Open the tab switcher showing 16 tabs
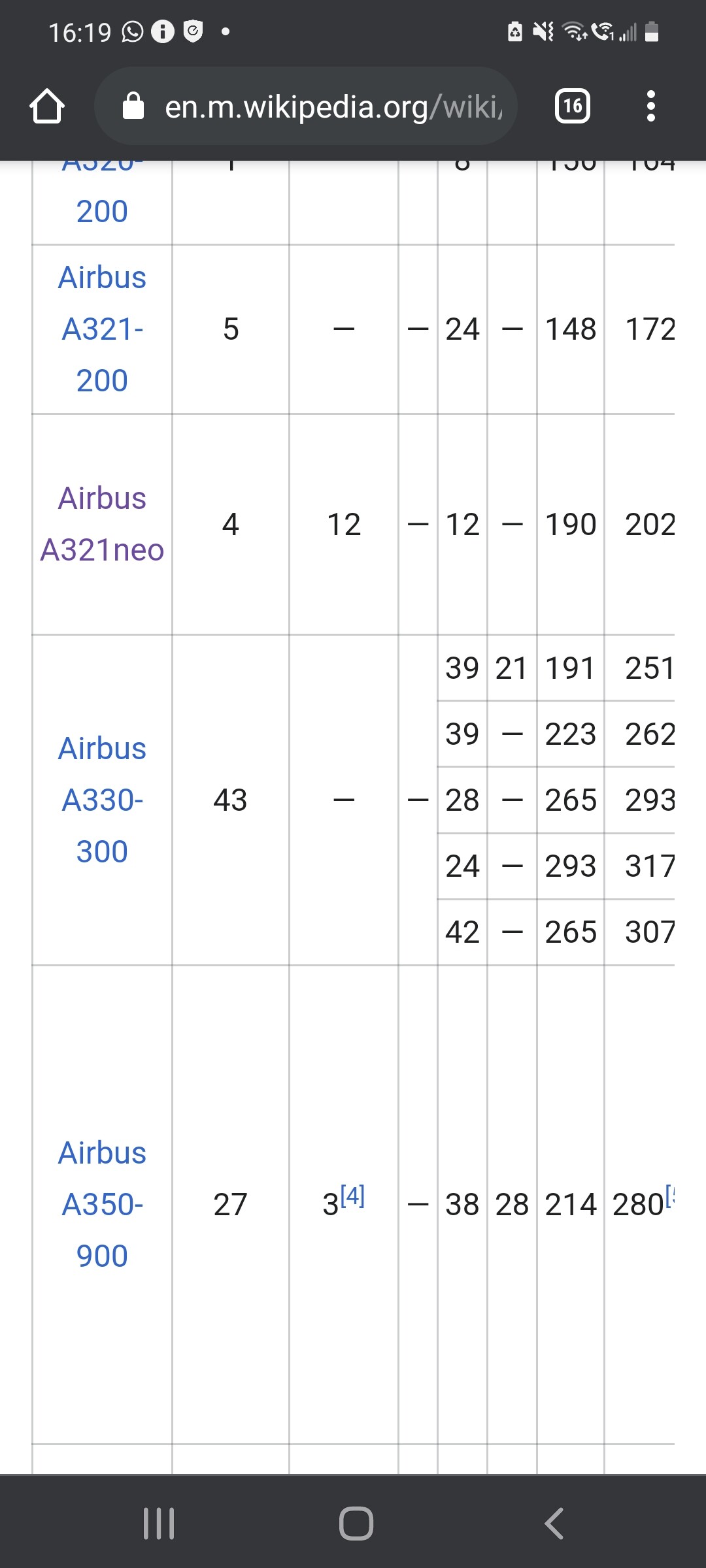This screenshot has height=1568, width=706. 572,106
